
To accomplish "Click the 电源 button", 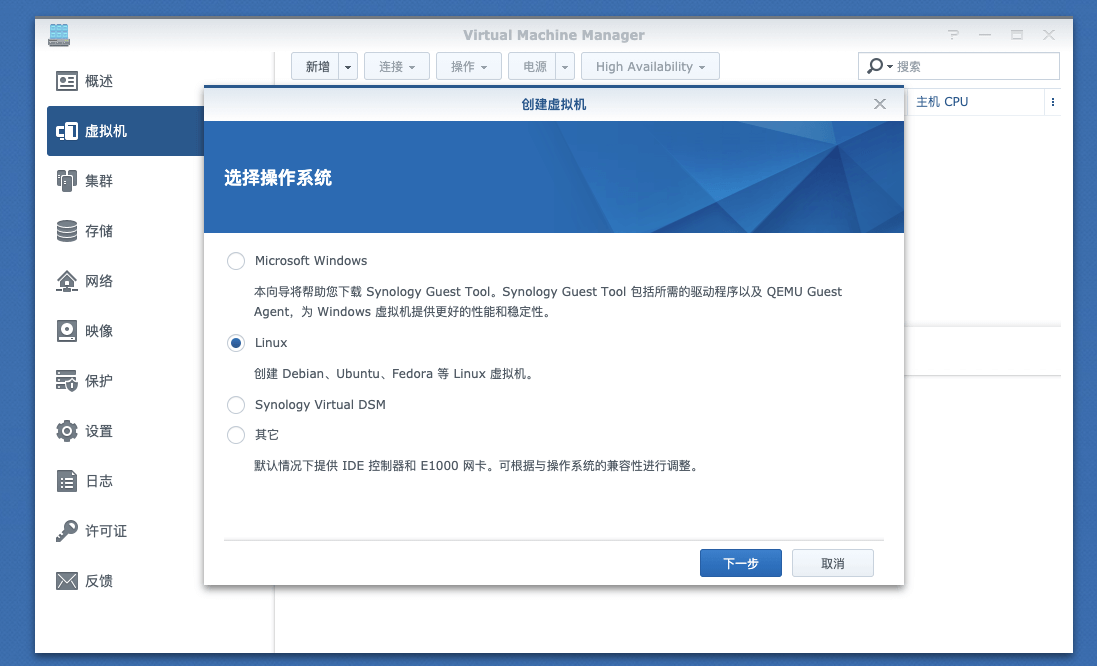I will pos(533,66).
